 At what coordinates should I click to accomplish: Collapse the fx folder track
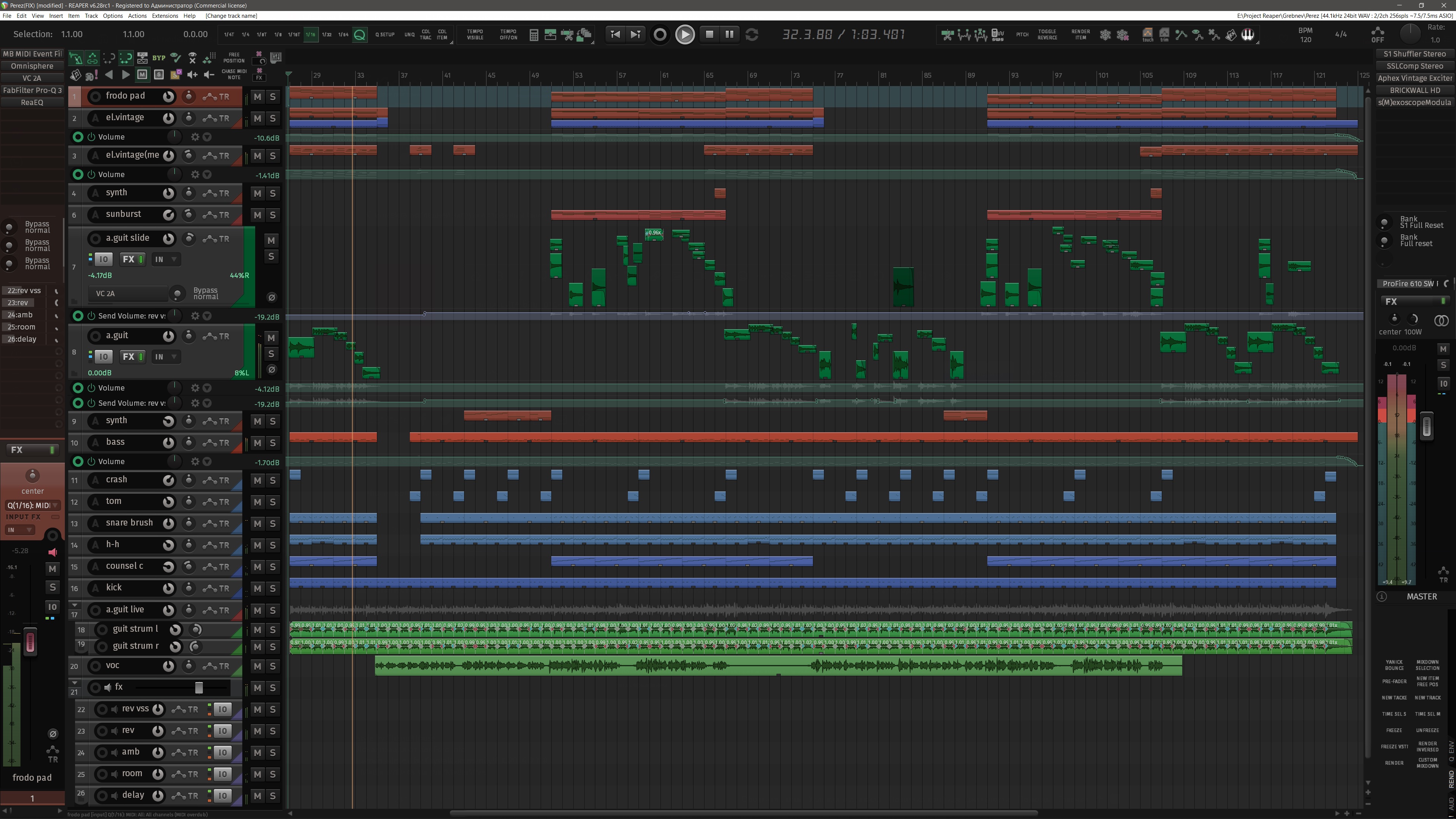click(x=74, y=683)
